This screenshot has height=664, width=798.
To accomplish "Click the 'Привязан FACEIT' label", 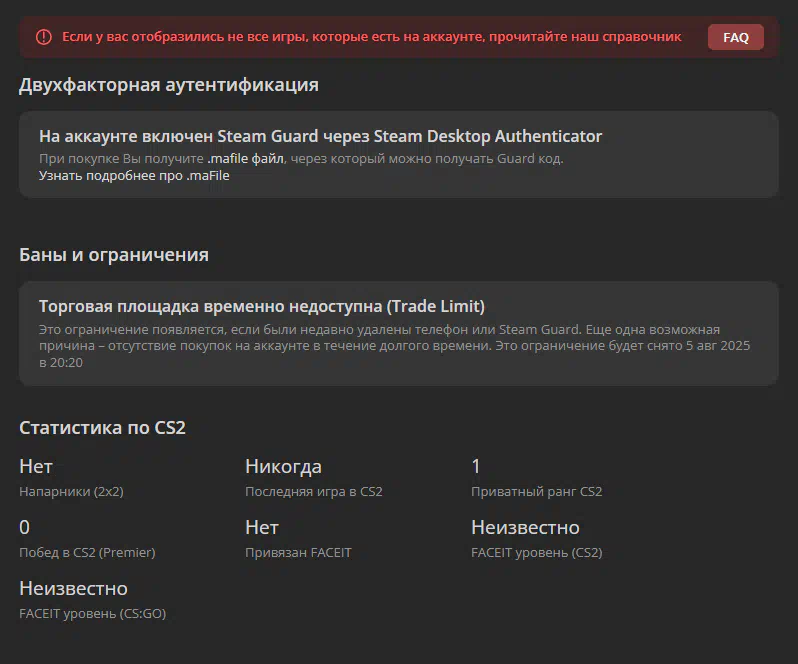I will click(x=298, y=553).
